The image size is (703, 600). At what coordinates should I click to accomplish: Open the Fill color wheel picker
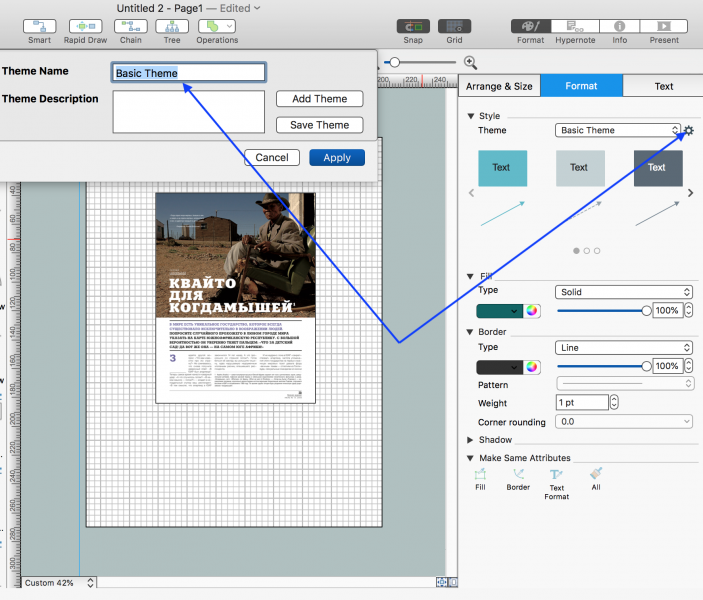click(532, 311)
